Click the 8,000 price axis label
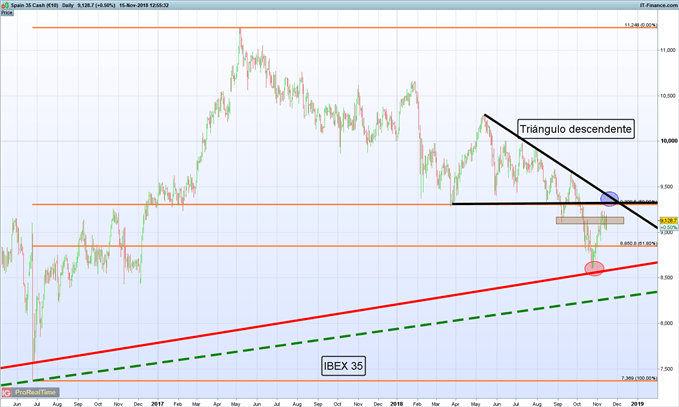The width and height of the screenshot is (679, 407). pos(667,323)
